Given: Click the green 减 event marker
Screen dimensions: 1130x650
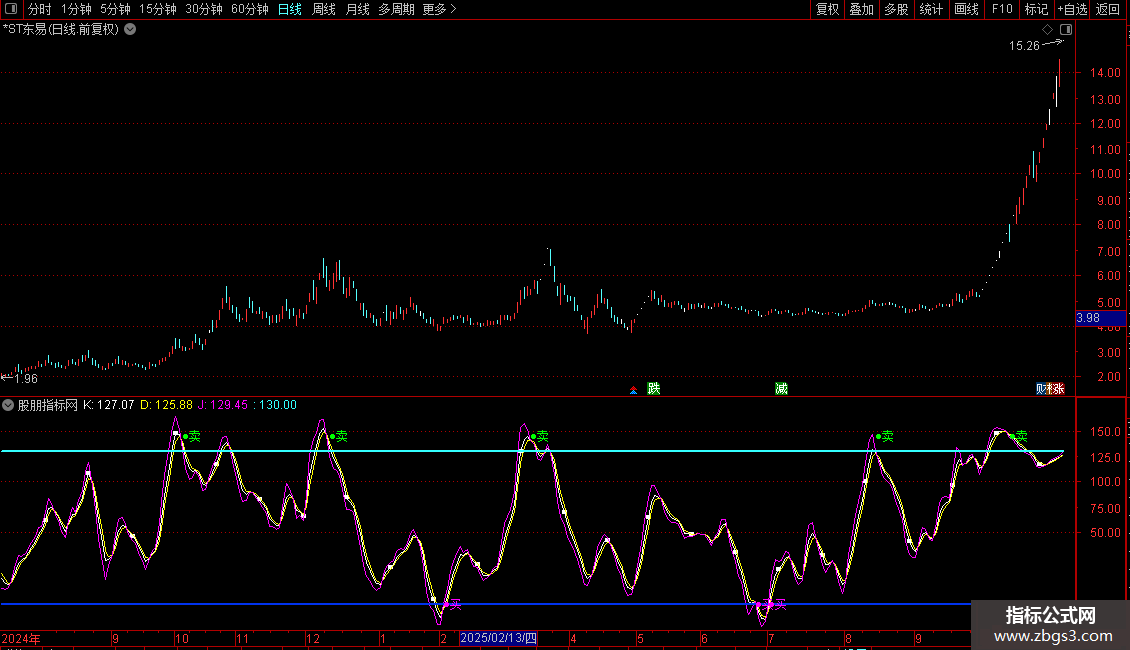Looking at the screenshot, I should tap(781, 388).
